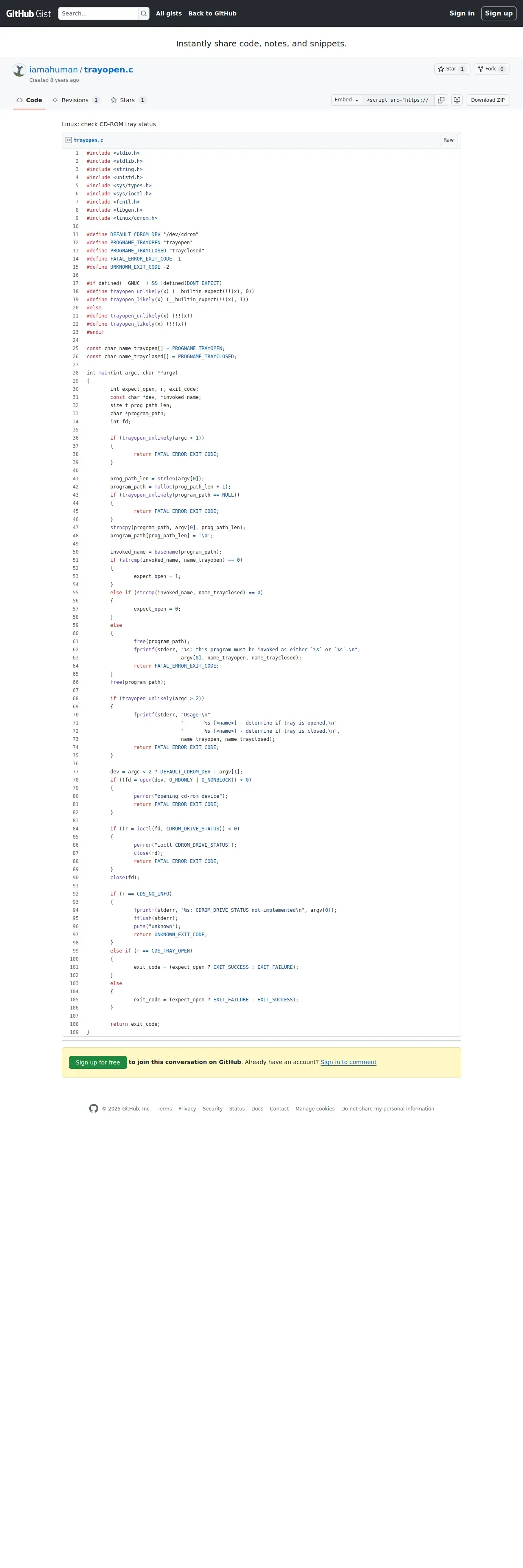Click the fork count badge
The height and width of the screenshot is (1568, 523).
point(502,69)
